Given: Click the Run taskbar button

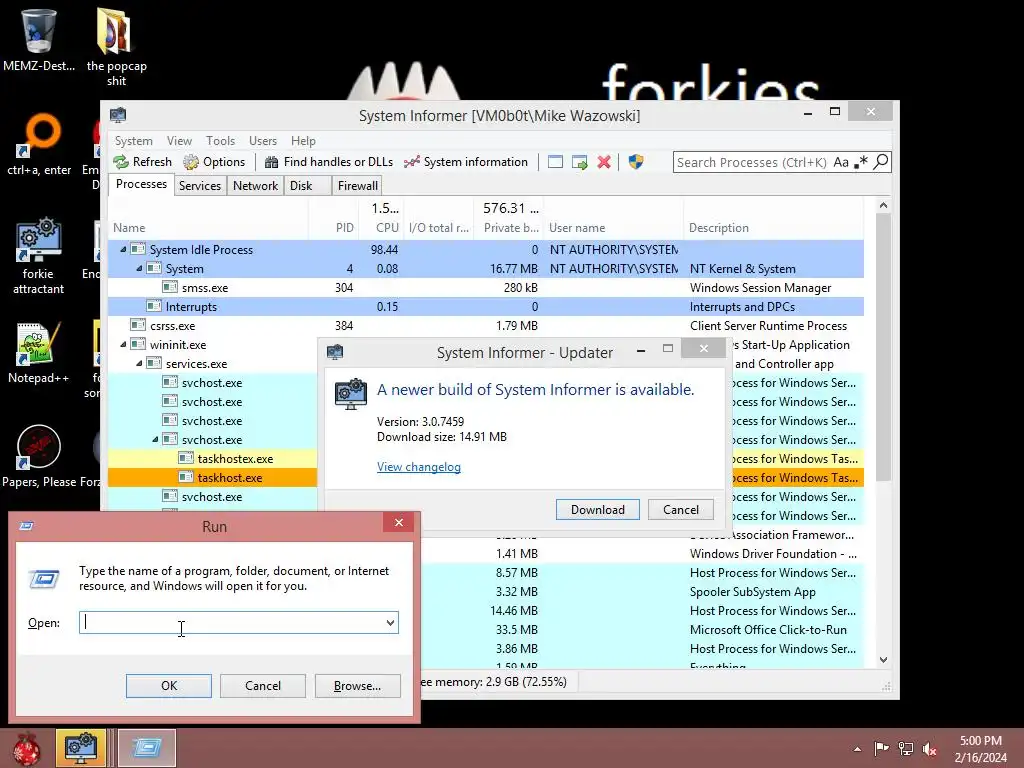Looking at the screenshot, I should (147, 748).
